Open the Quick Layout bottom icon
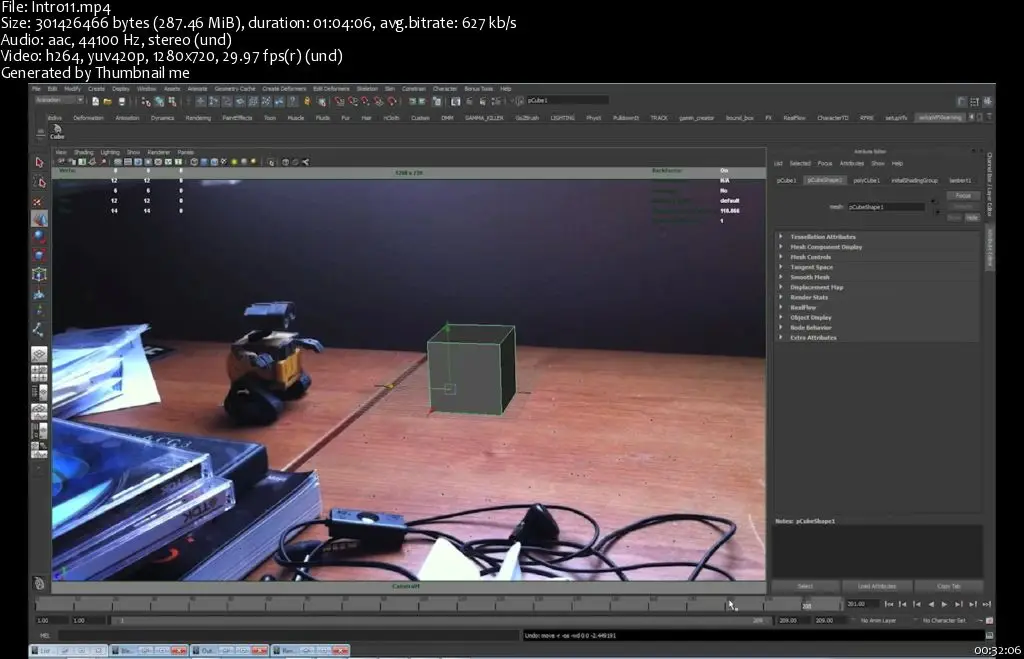 click(x=39, y=583)
